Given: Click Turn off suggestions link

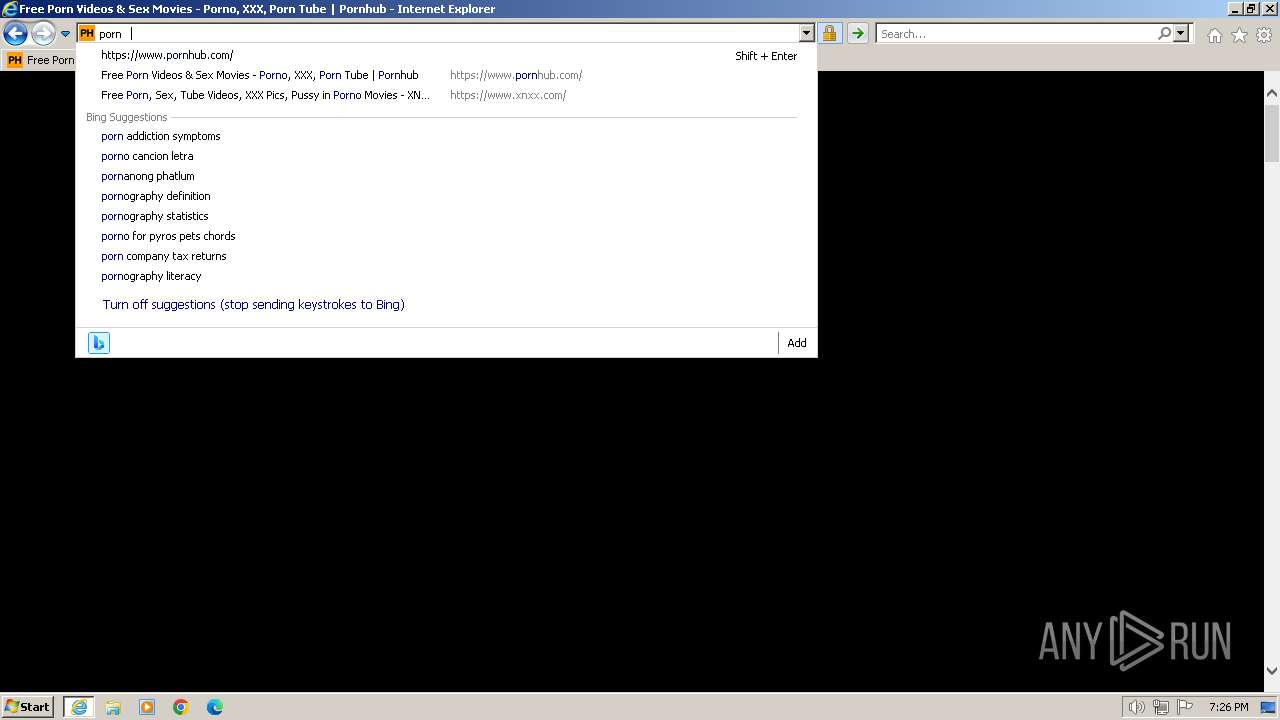Looking at the screenshot, I should (253, 304).
